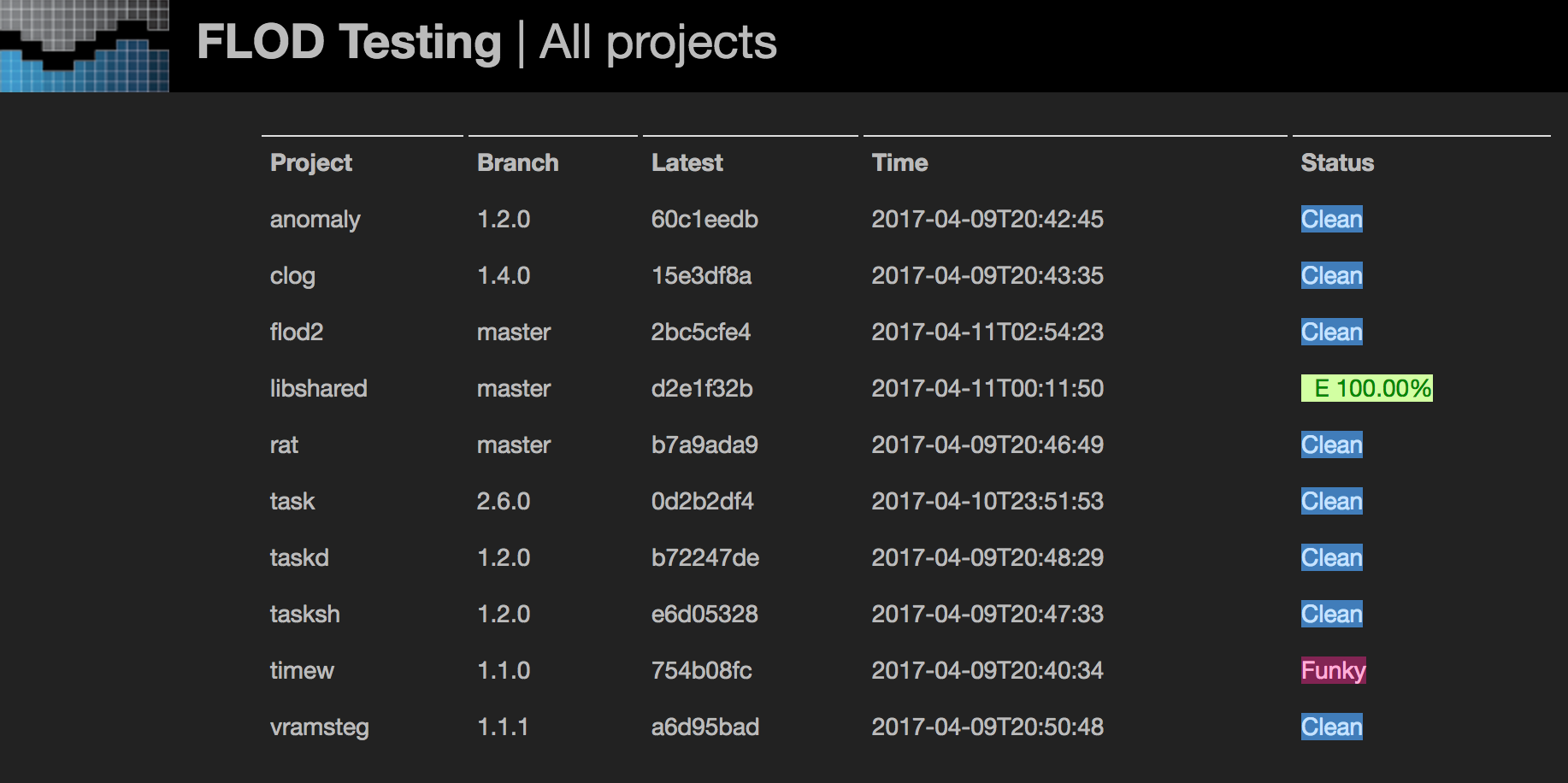Screen dimensions: 1568x783
Task: Select the tasksh project name
Action: click(304, 614)
